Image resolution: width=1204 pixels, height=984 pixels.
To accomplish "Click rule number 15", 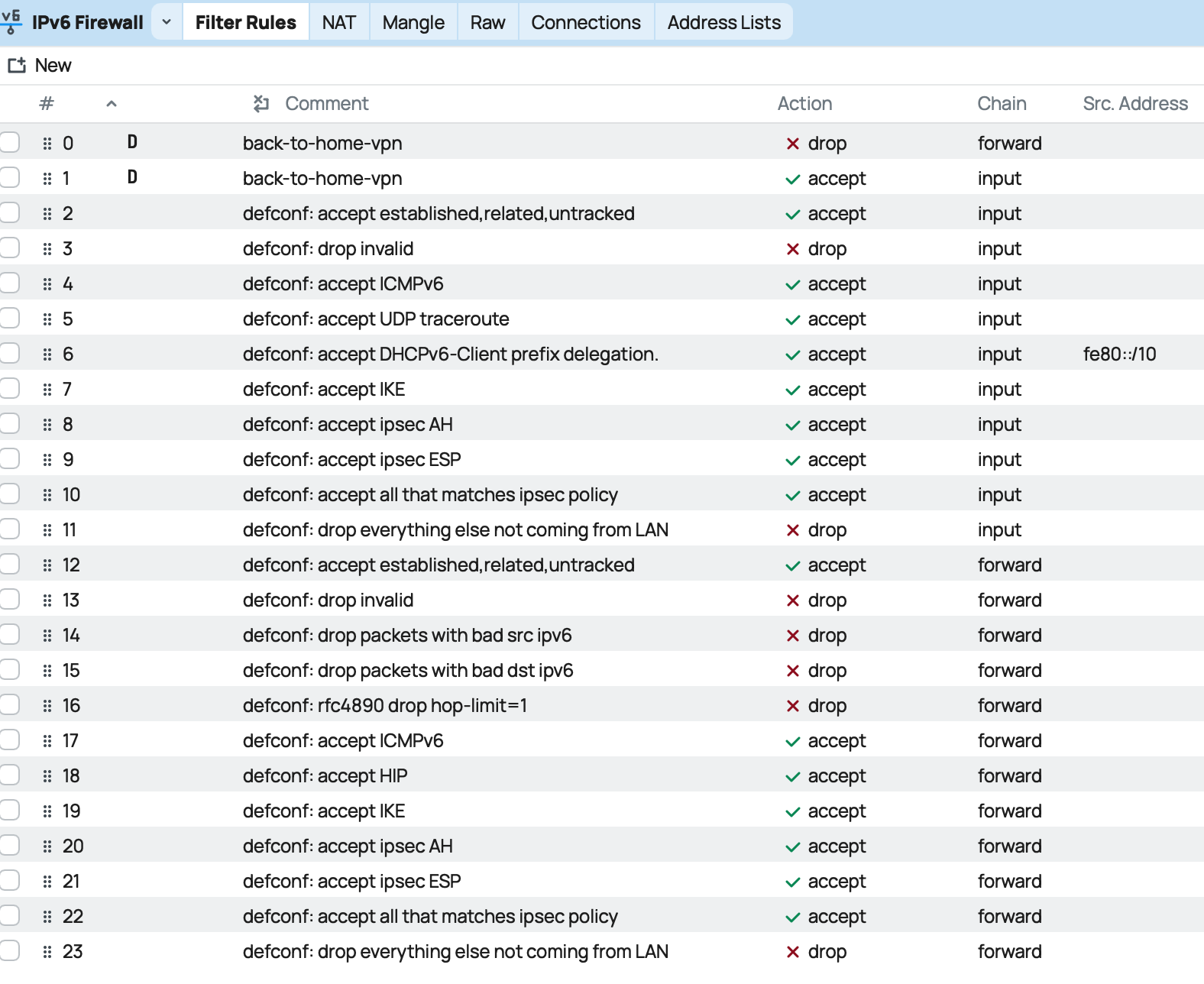I will click(71, 671).
